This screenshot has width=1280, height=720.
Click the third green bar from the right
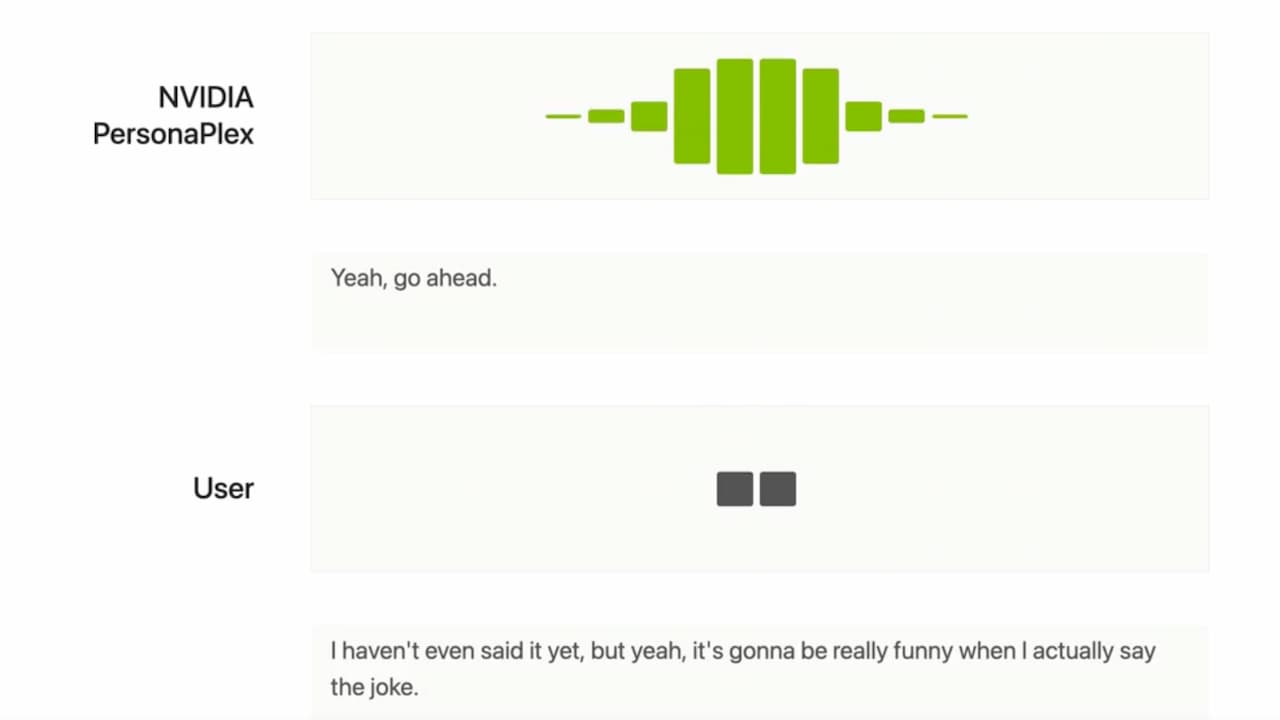864,116
